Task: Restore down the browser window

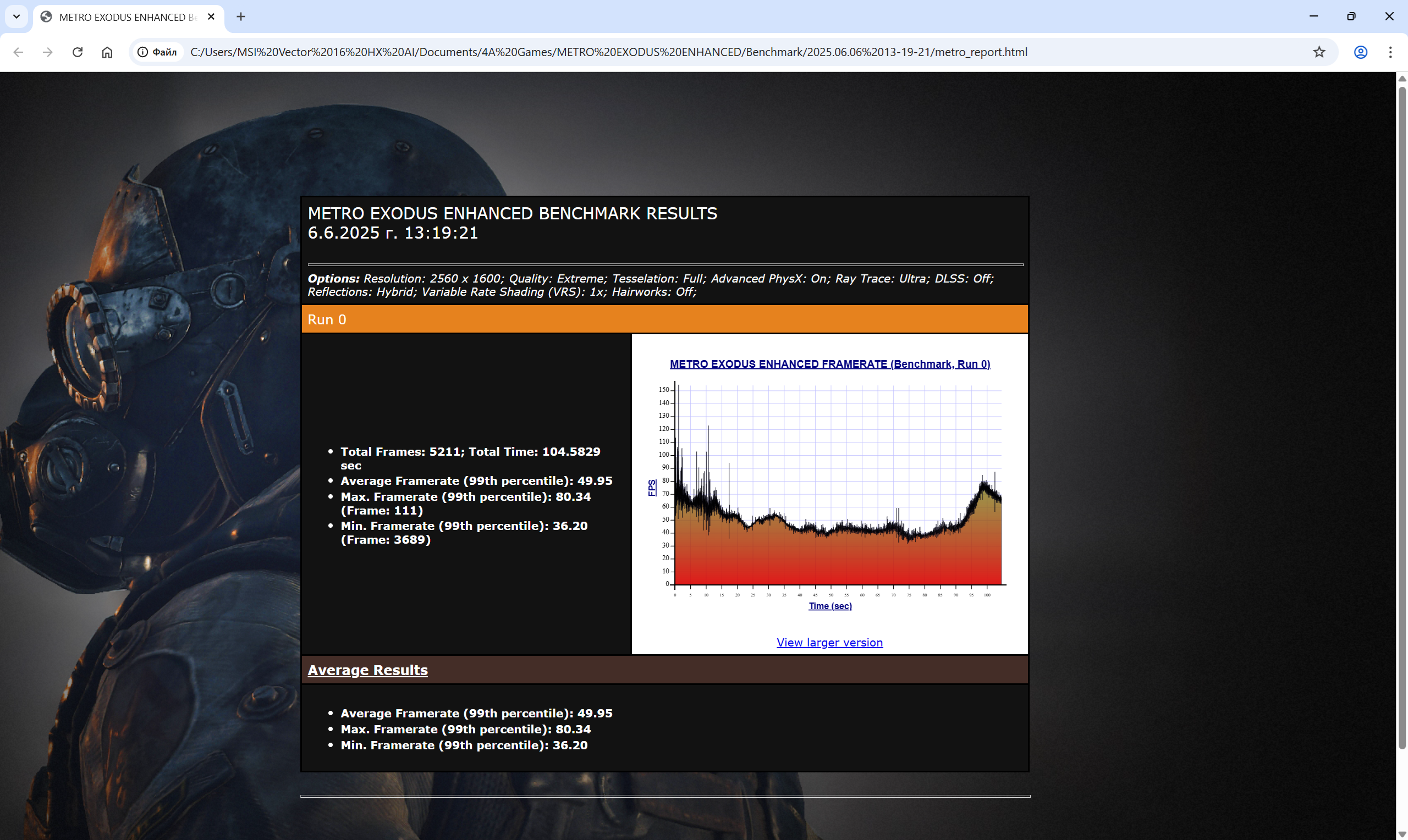Action: point(1351,16)
